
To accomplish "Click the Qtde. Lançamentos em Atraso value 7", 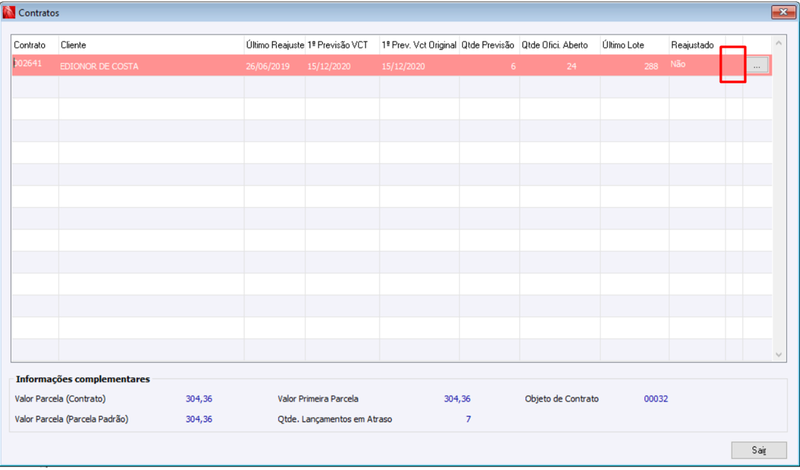I will click(468, 419).
